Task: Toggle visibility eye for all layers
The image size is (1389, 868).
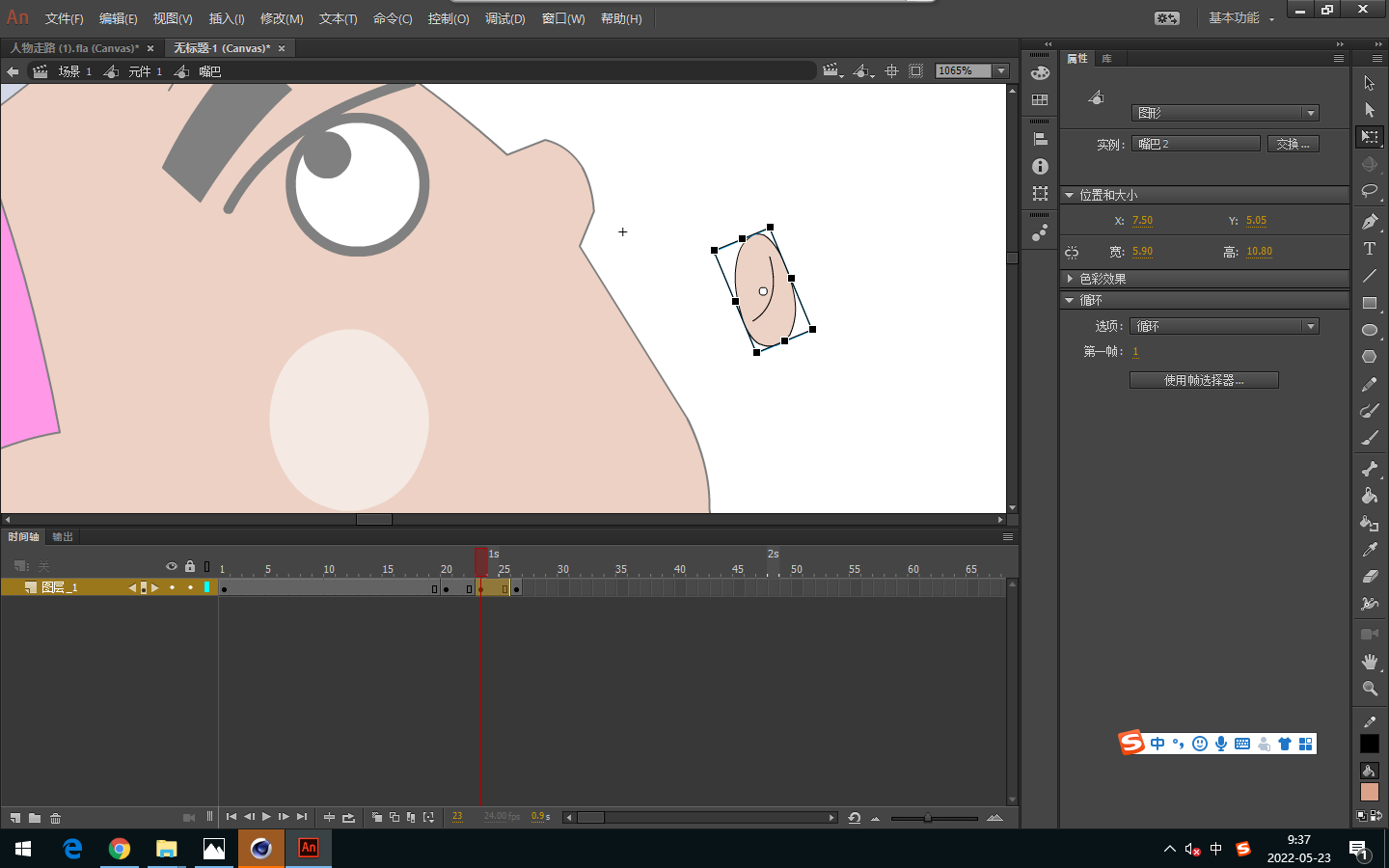Action: (172, 566)
